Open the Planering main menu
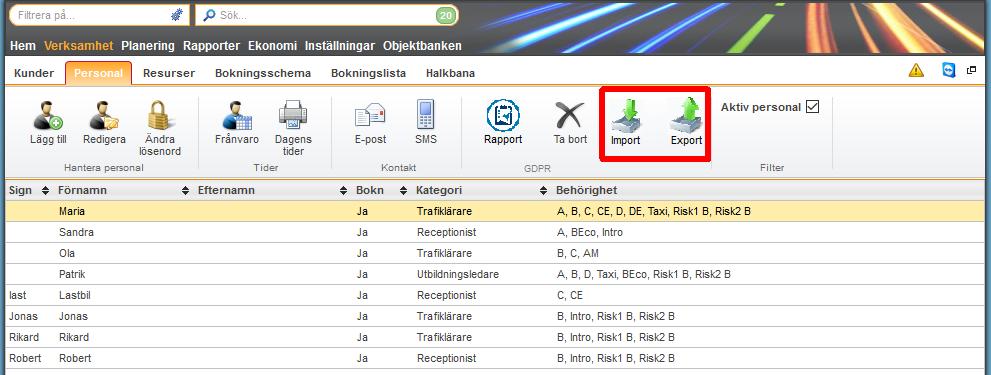This screenshot has width=991, height=375. (148, 46)
